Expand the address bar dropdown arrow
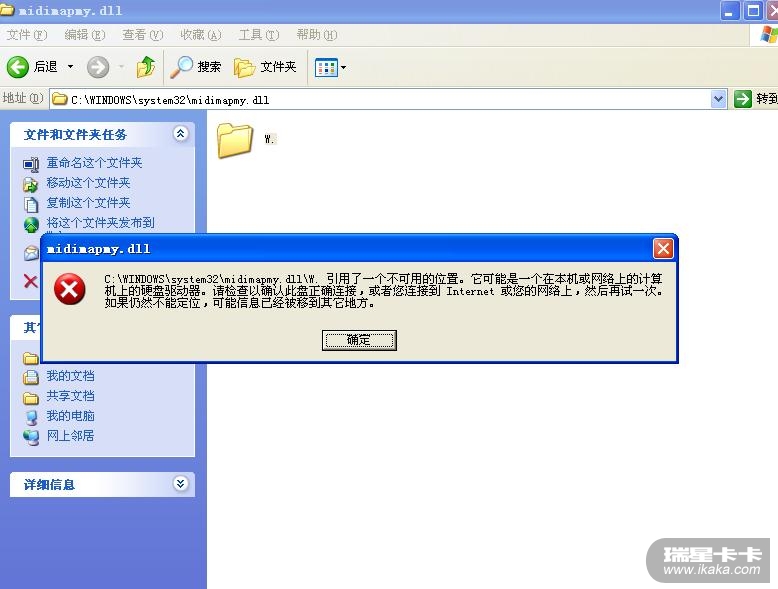This screenshot has height=589, width=778. click(718, 99)
